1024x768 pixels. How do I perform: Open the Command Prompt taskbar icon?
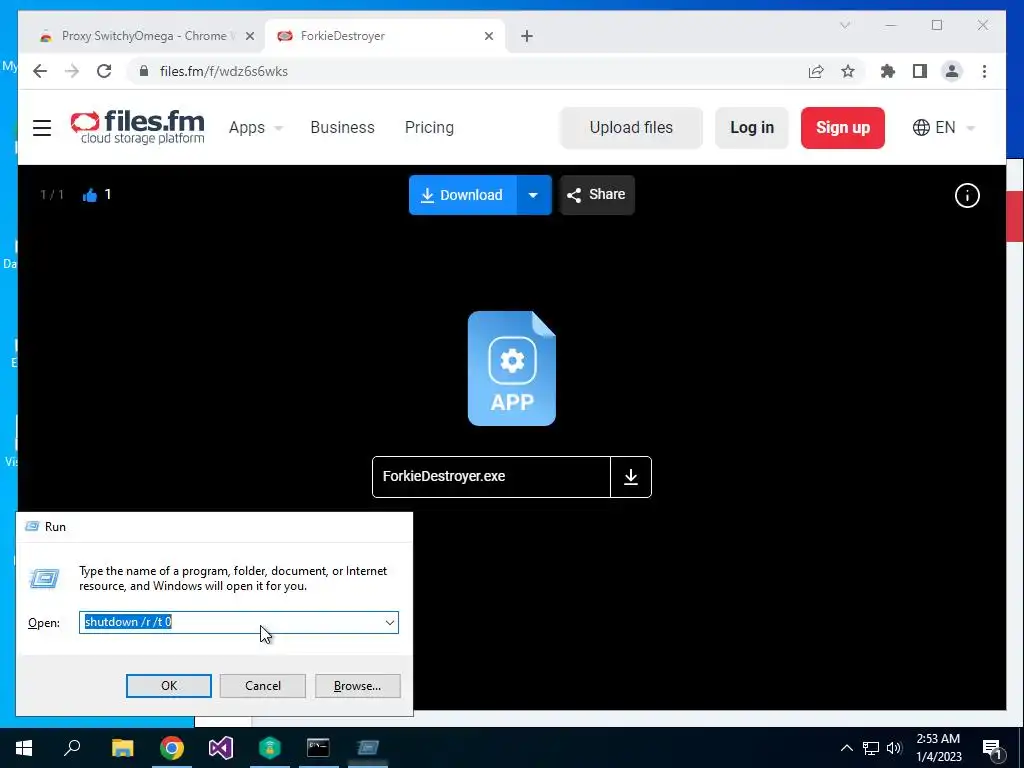click(x=319, y=748)
